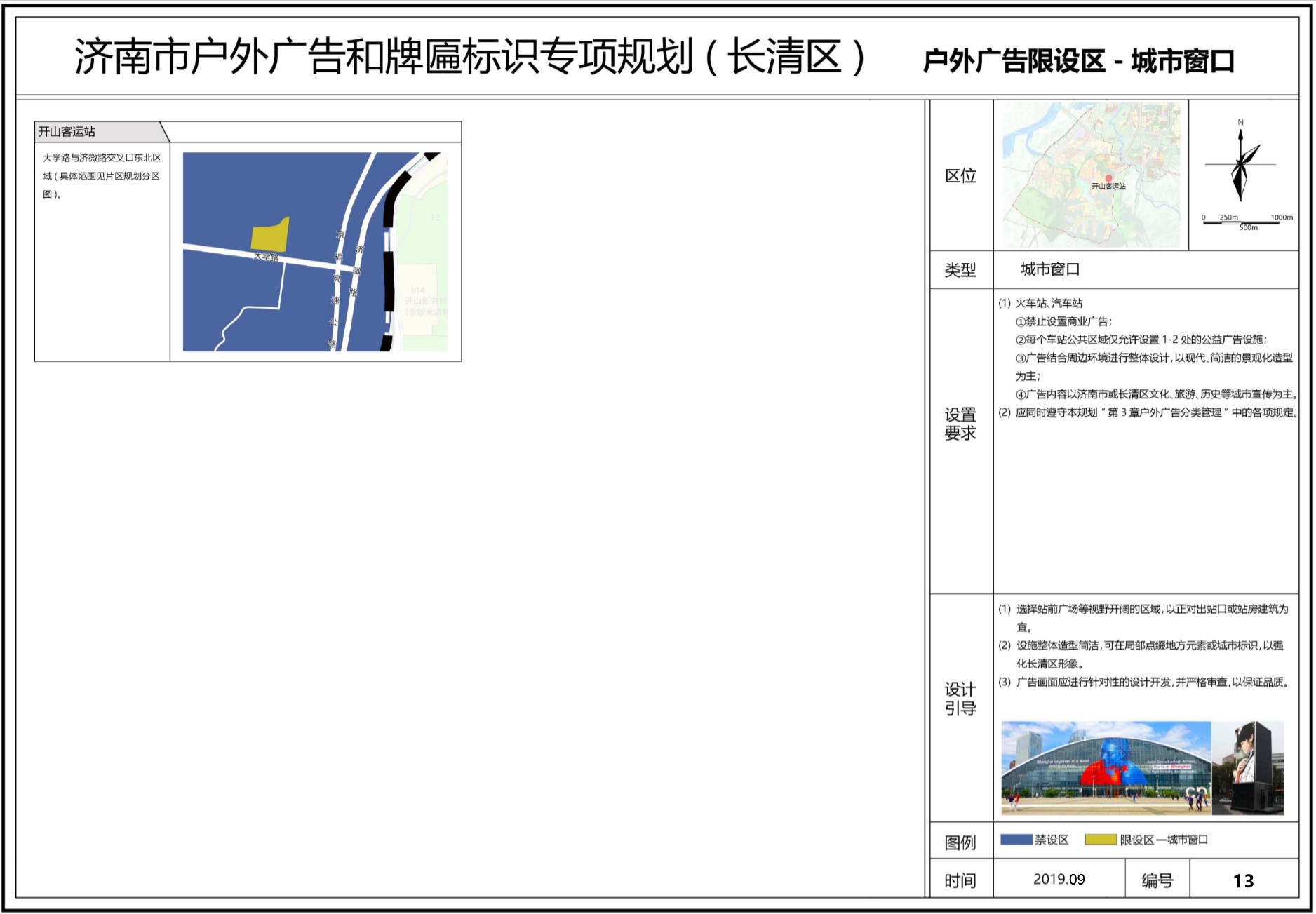Image resolution: width=1316 pixels, height=914 pixels.
Task: Click the 设置要求 row label
Action: pyautogui.click(x=960, y=424)
